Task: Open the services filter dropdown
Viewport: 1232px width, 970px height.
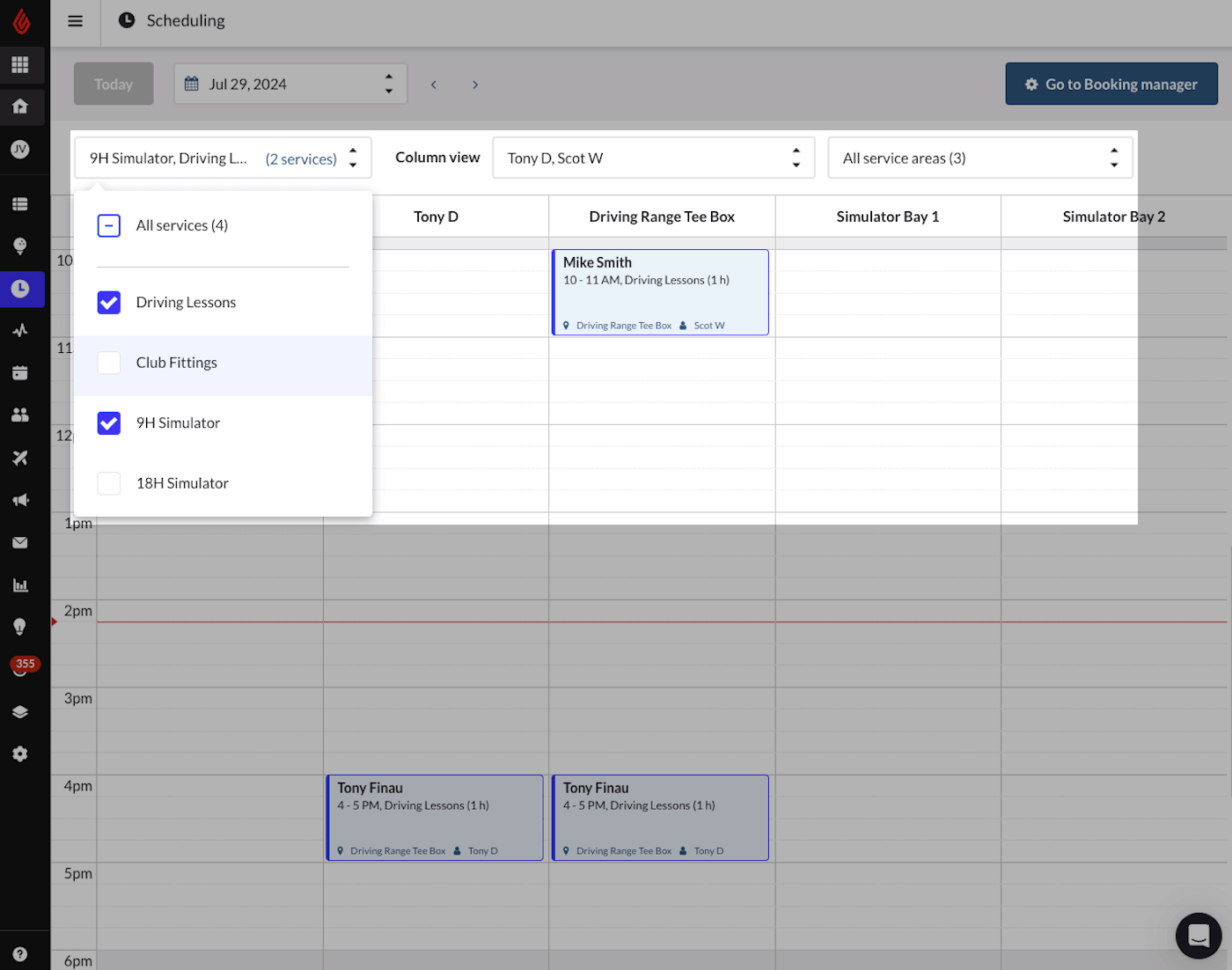Action: [x=223, y=158]
